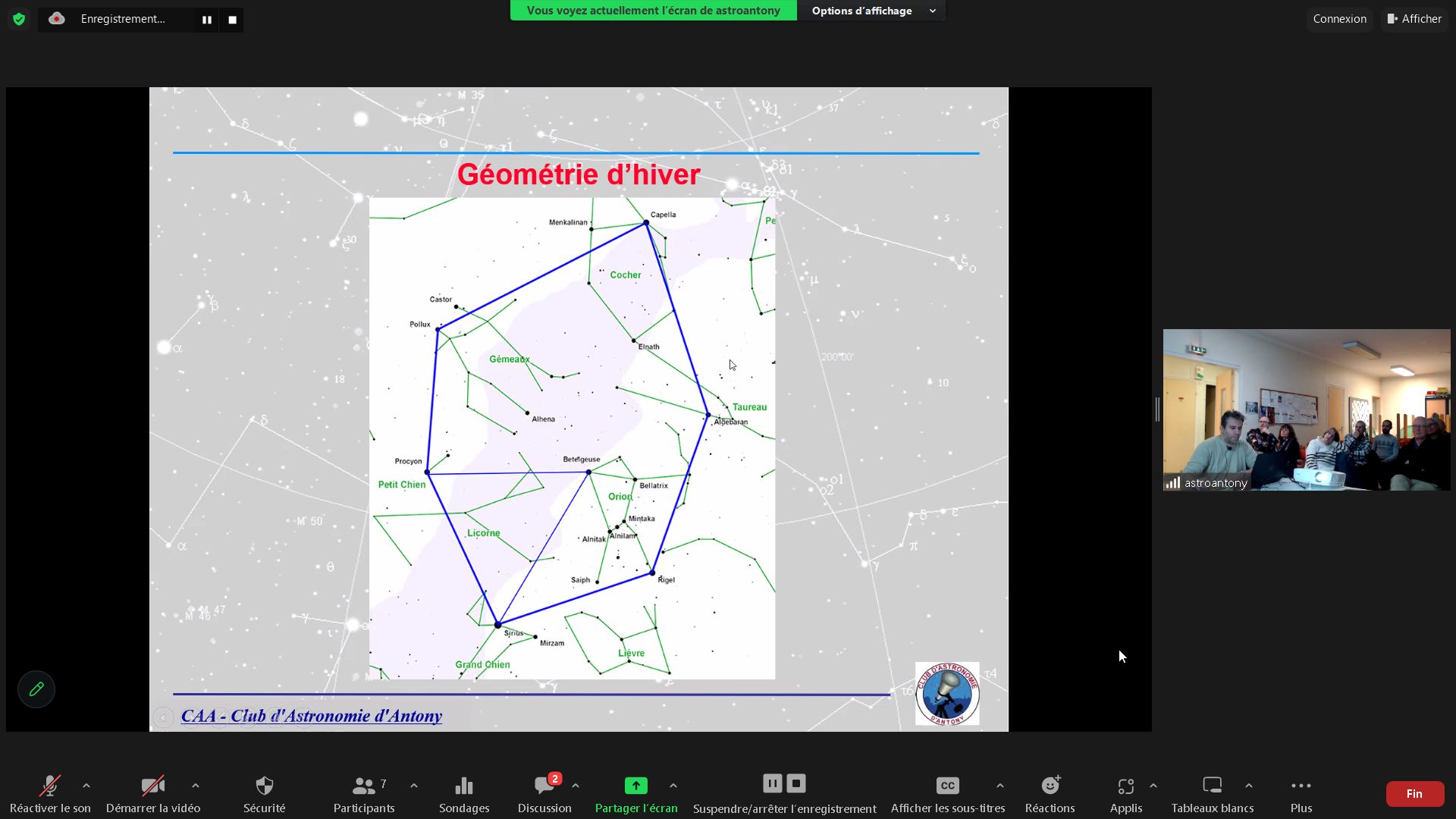1456x819 pixels.
Task: Open Sondages polls
Action: (464, 794)
